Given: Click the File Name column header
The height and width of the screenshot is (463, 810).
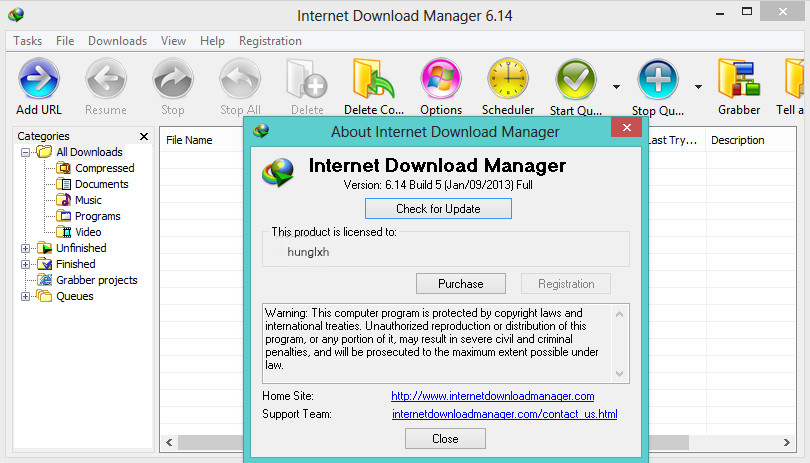Looking at the screenshot, I should (189, 140).
